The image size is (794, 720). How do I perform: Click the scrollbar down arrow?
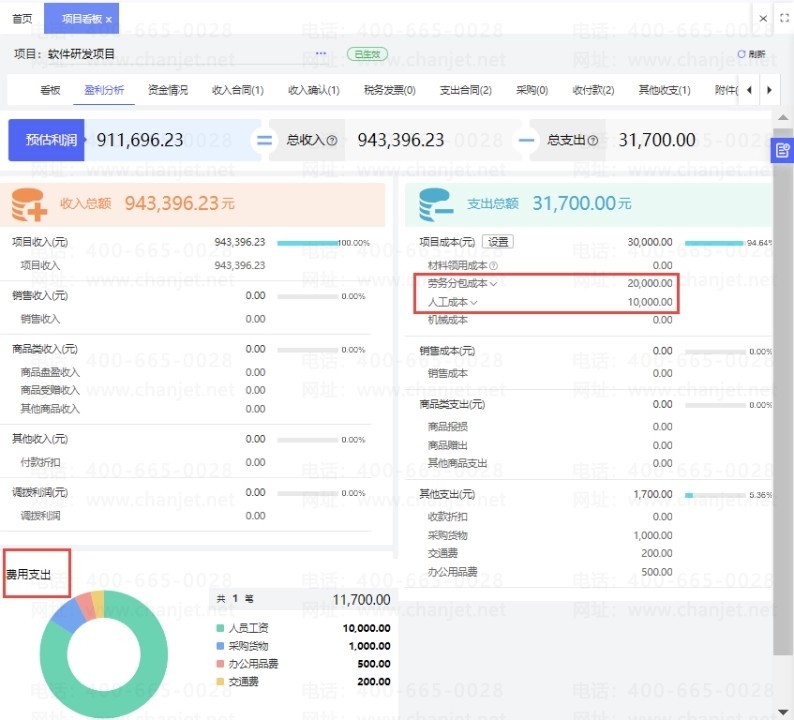click(783, 711)
